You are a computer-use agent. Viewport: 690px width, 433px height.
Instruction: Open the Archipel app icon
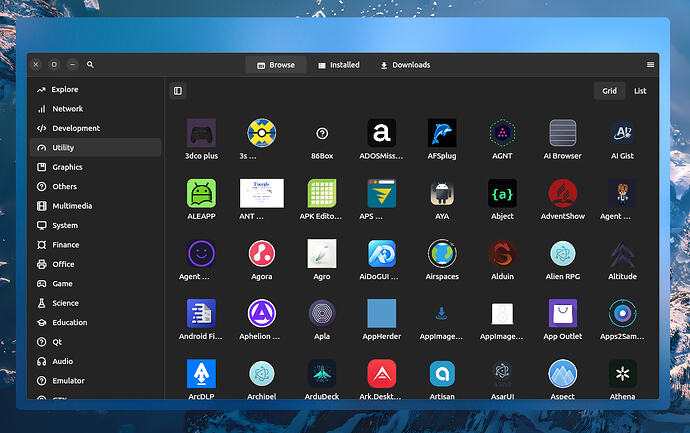coord(261,374)
